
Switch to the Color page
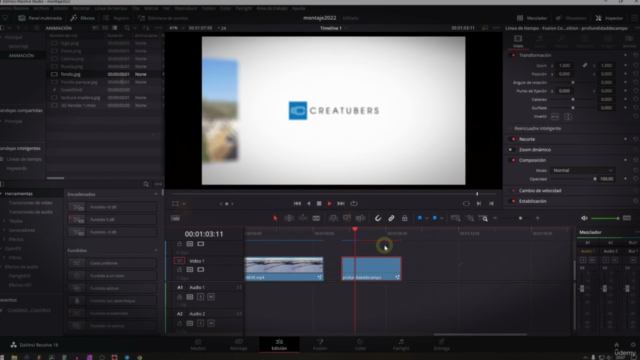click(360, 344)
